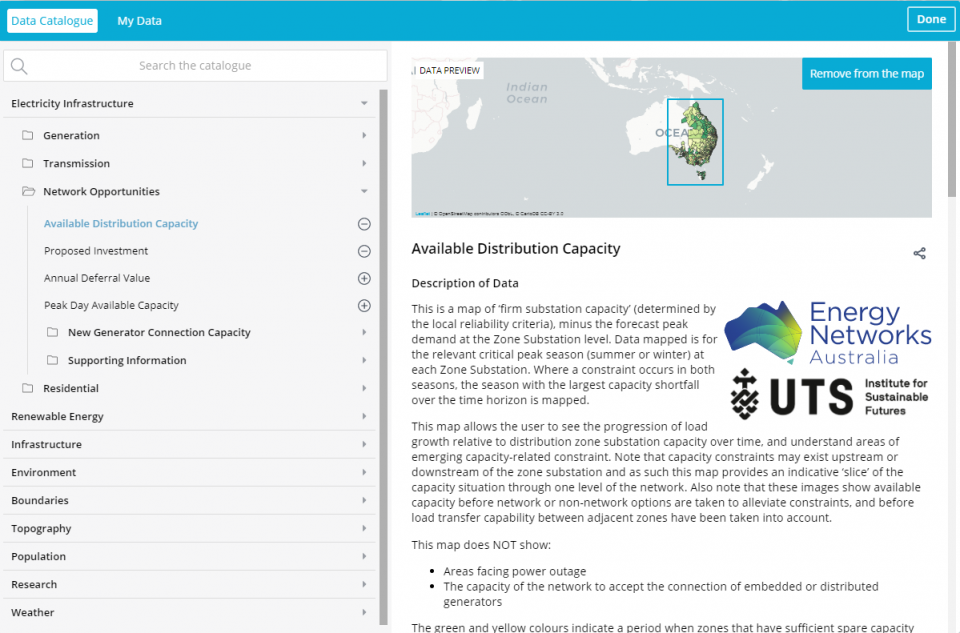Click the Residential folder icon
The width and height of the screenshot is (960, 633).
(x=28, y=388)
